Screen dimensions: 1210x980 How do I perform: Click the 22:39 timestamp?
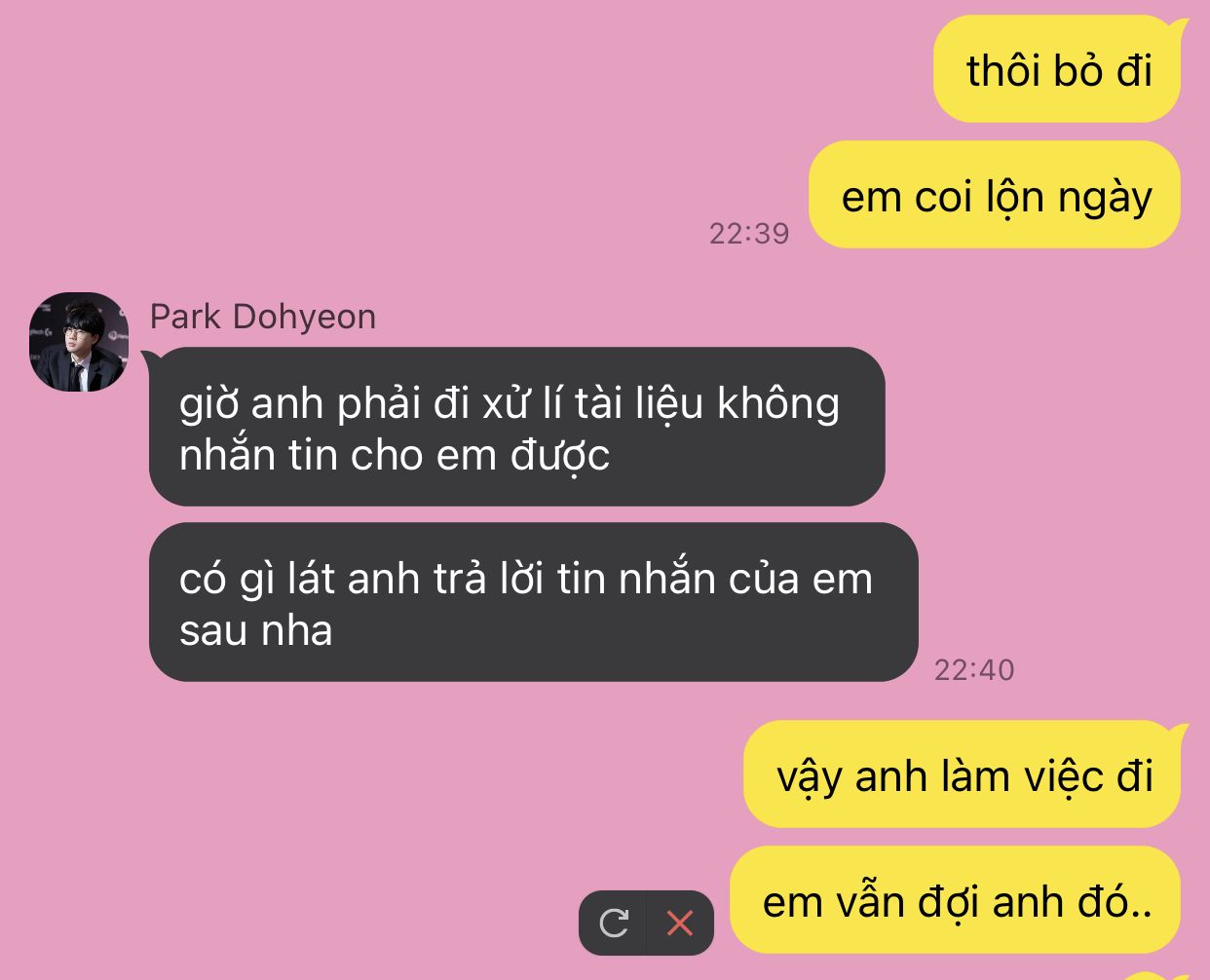[748, 233]
